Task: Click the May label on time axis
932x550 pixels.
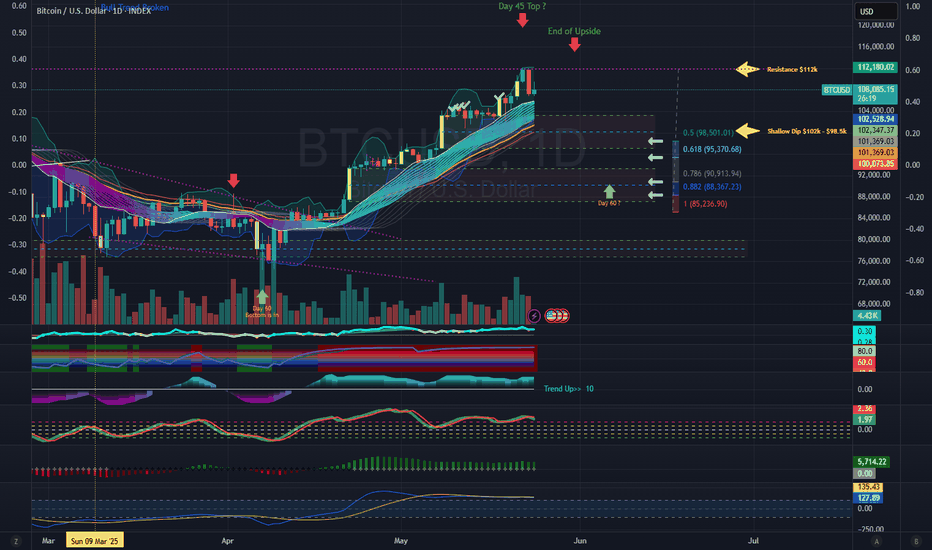Action: (x=401, y=541)
